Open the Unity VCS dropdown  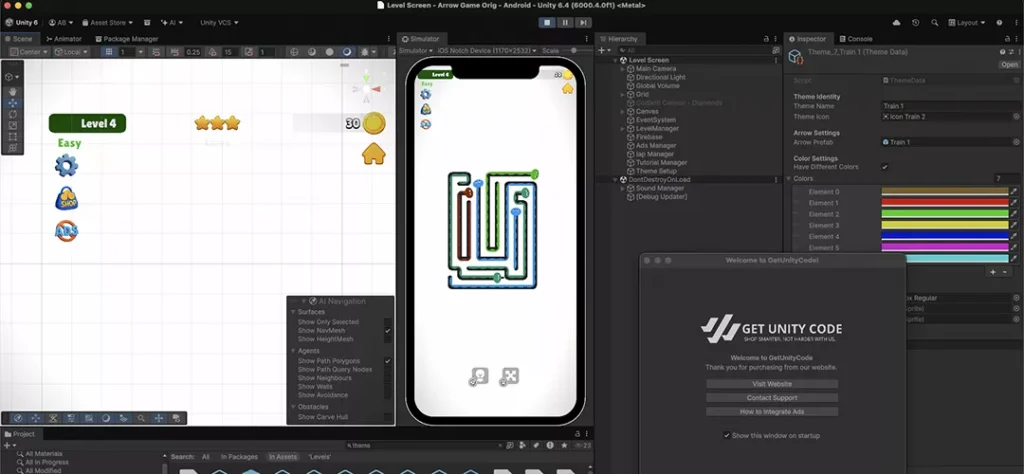[219, 23]
